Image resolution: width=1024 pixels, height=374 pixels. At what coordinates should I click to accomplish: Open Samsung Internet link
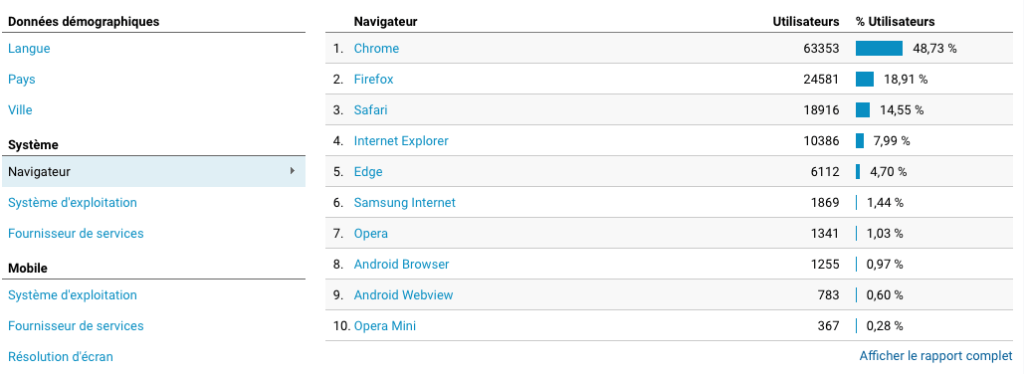click(x=405, y=202)
